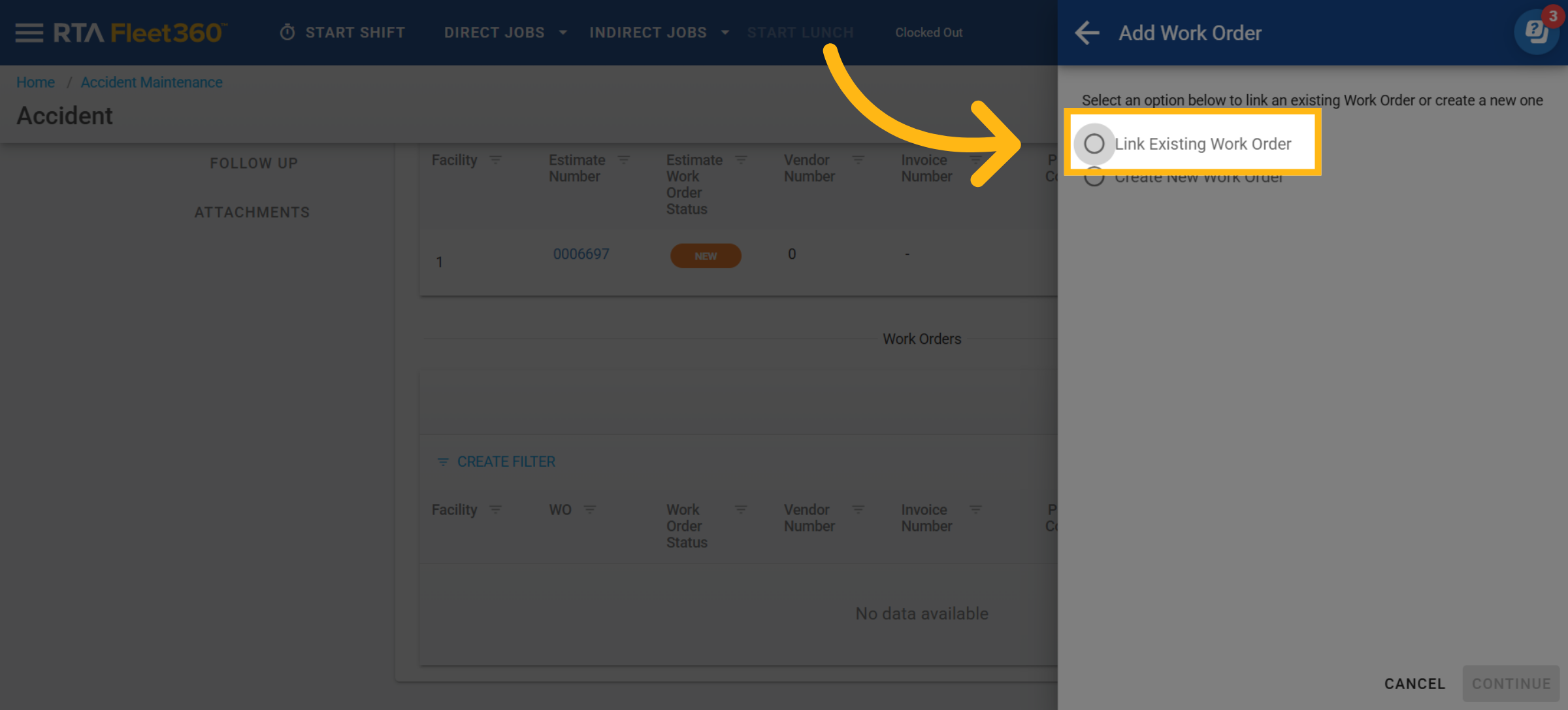Viewport: 1568px width, 710px height.
Task: Go to Accident Maintenance breadcrumb
Action: point(152,82)
